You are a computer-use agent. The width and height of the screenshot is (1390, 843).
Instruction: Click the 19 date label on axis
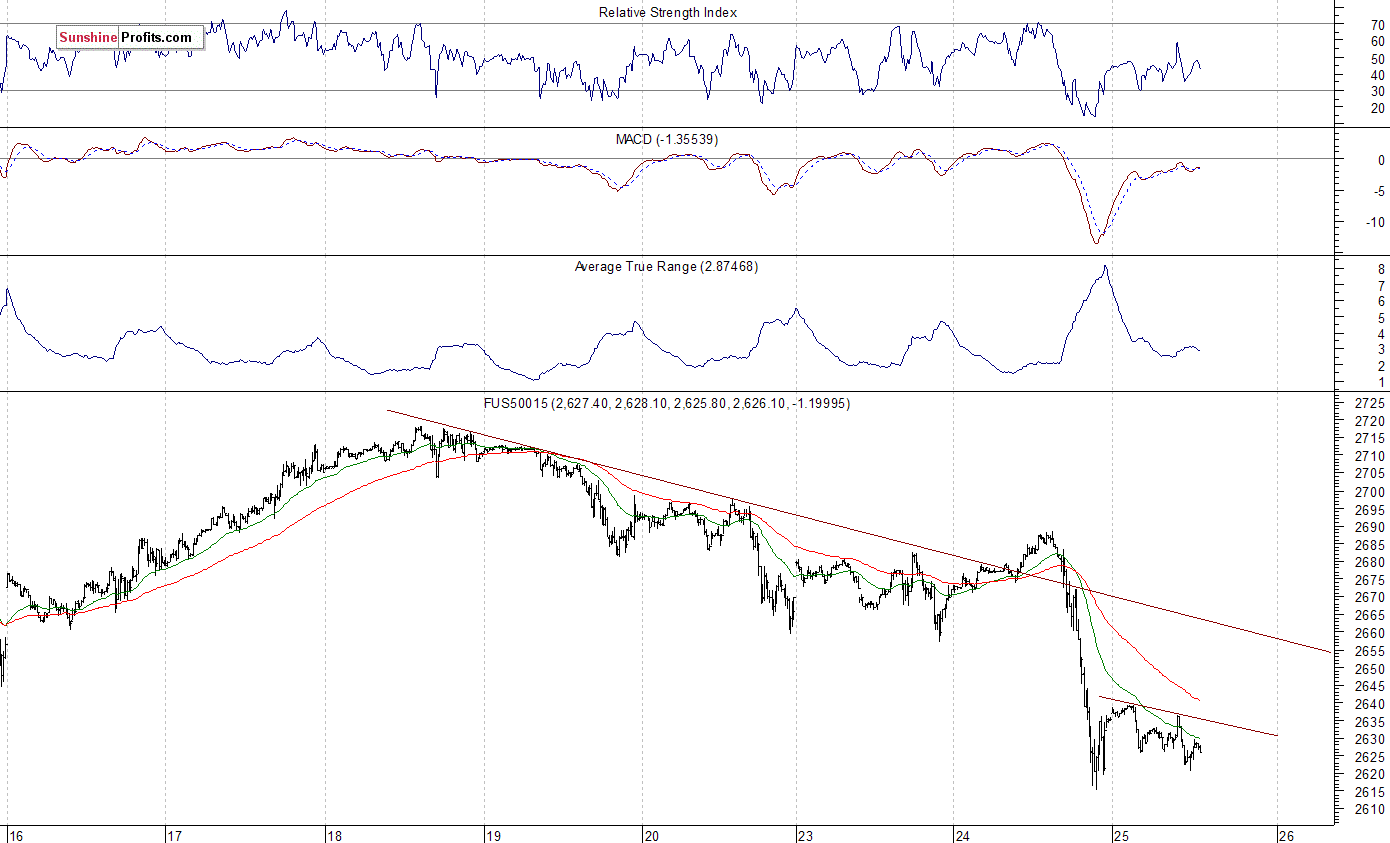[x=492, y=835]
